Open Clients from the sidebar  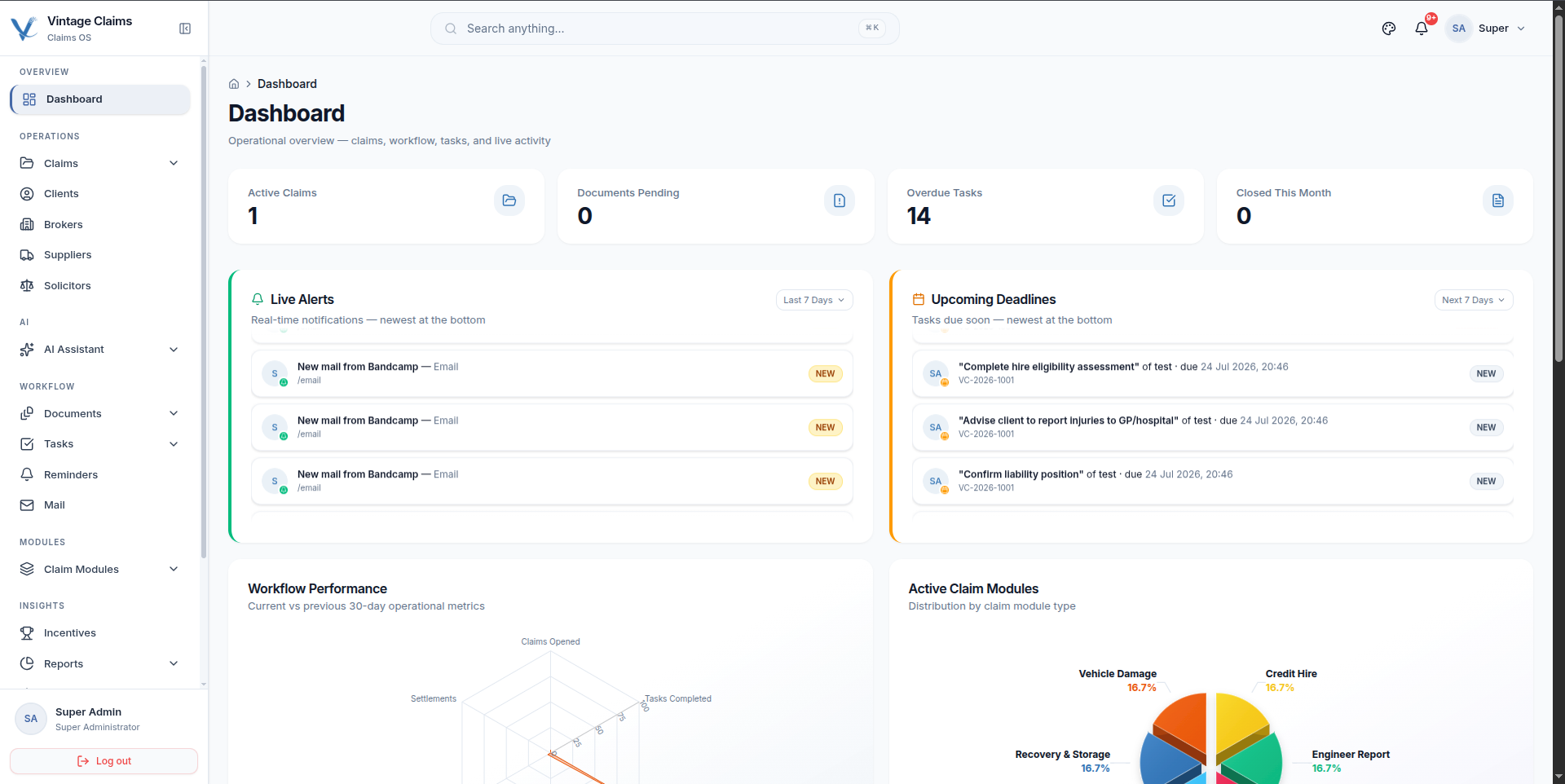100,194
